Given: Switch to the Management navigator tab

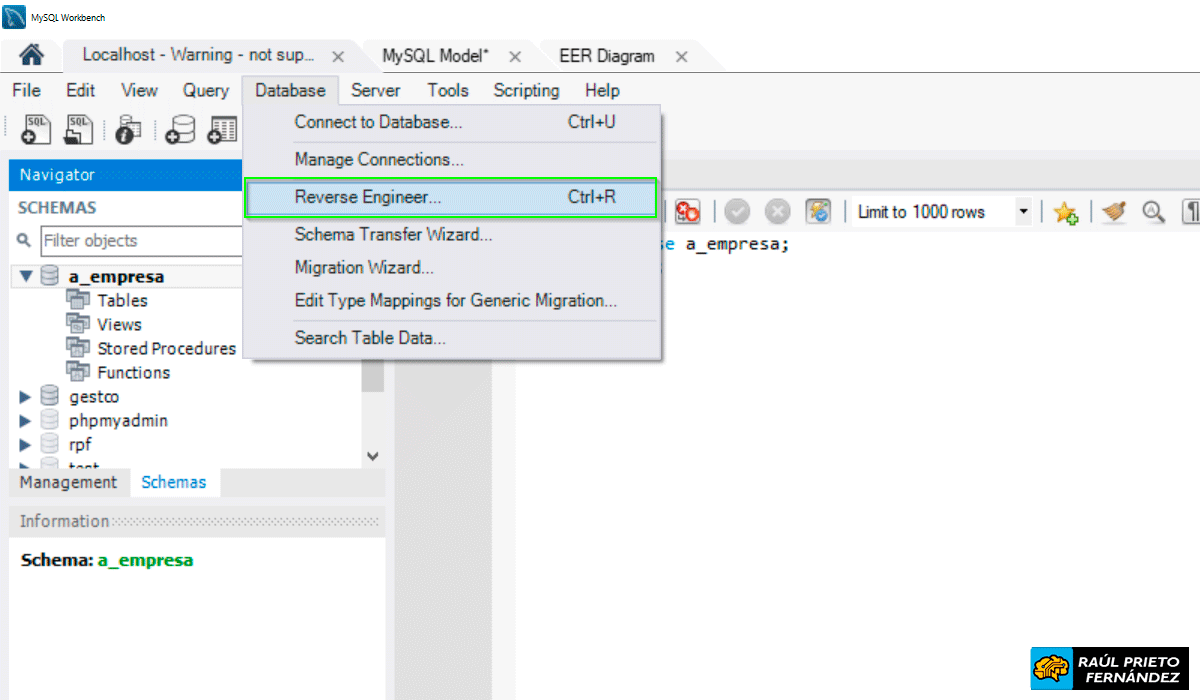Looking at the screenshot, I should (x=68, y=482).
